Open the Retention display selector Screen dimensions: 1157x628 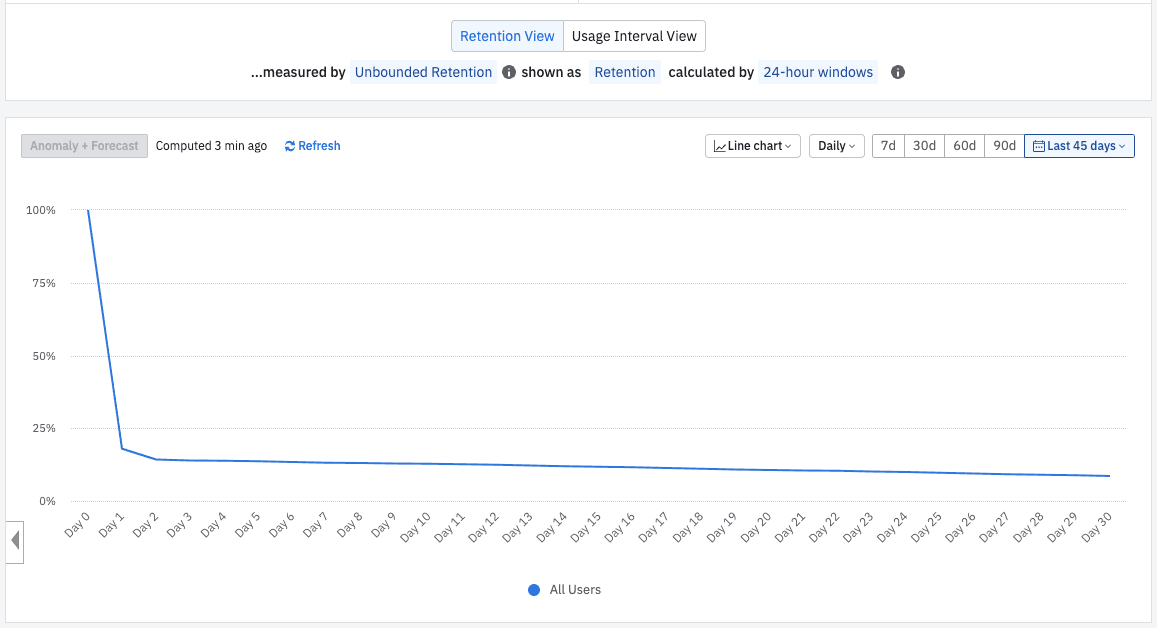(x=625, y=72)
